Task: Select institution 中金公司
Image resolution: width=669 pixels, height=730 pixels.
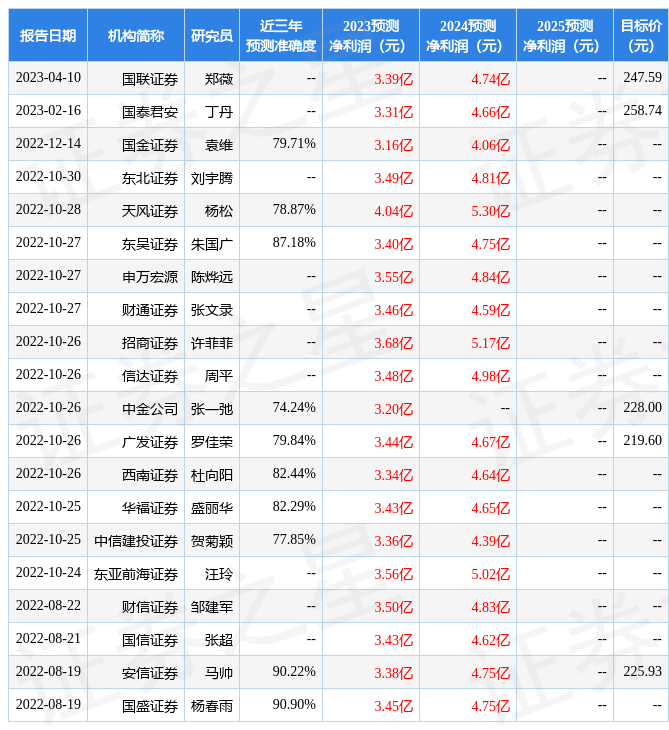Action: click(150, 409)
